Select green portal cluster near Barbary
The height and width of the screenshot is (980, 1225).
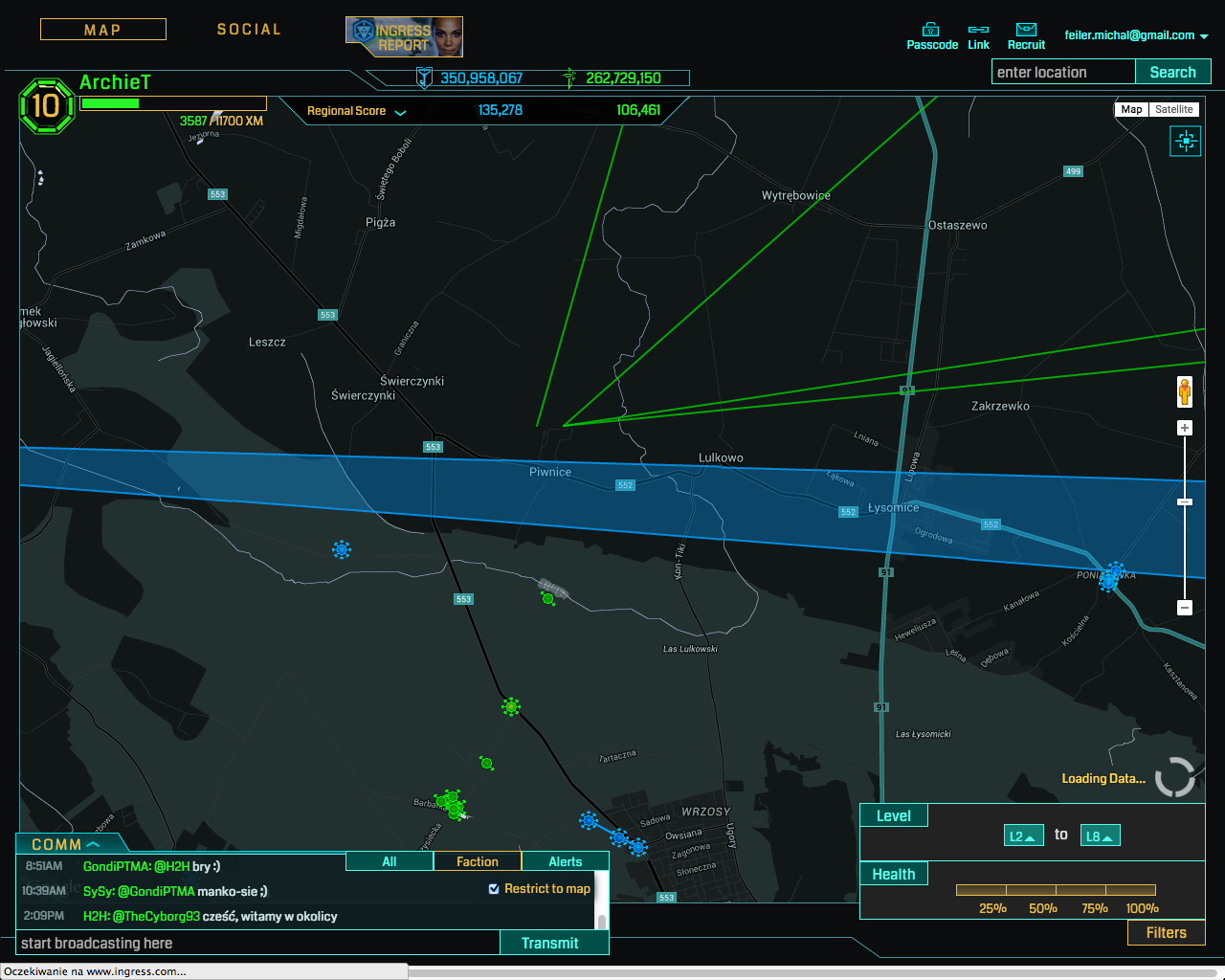451,804
